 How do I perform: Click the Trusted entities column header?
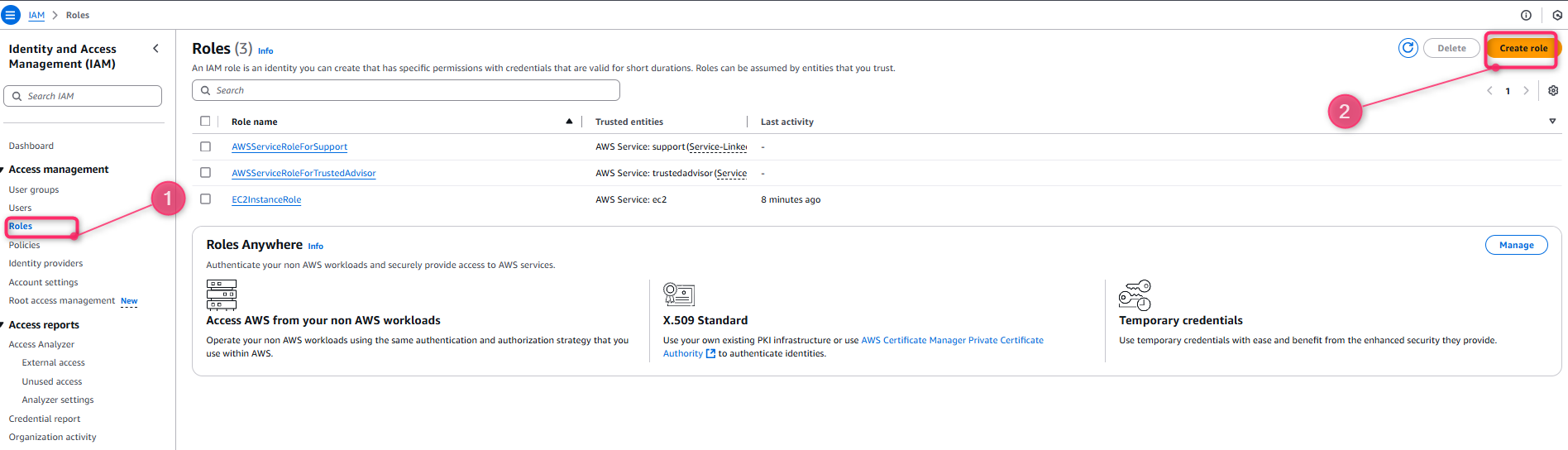pyautogui.click(x=629, y=122)
